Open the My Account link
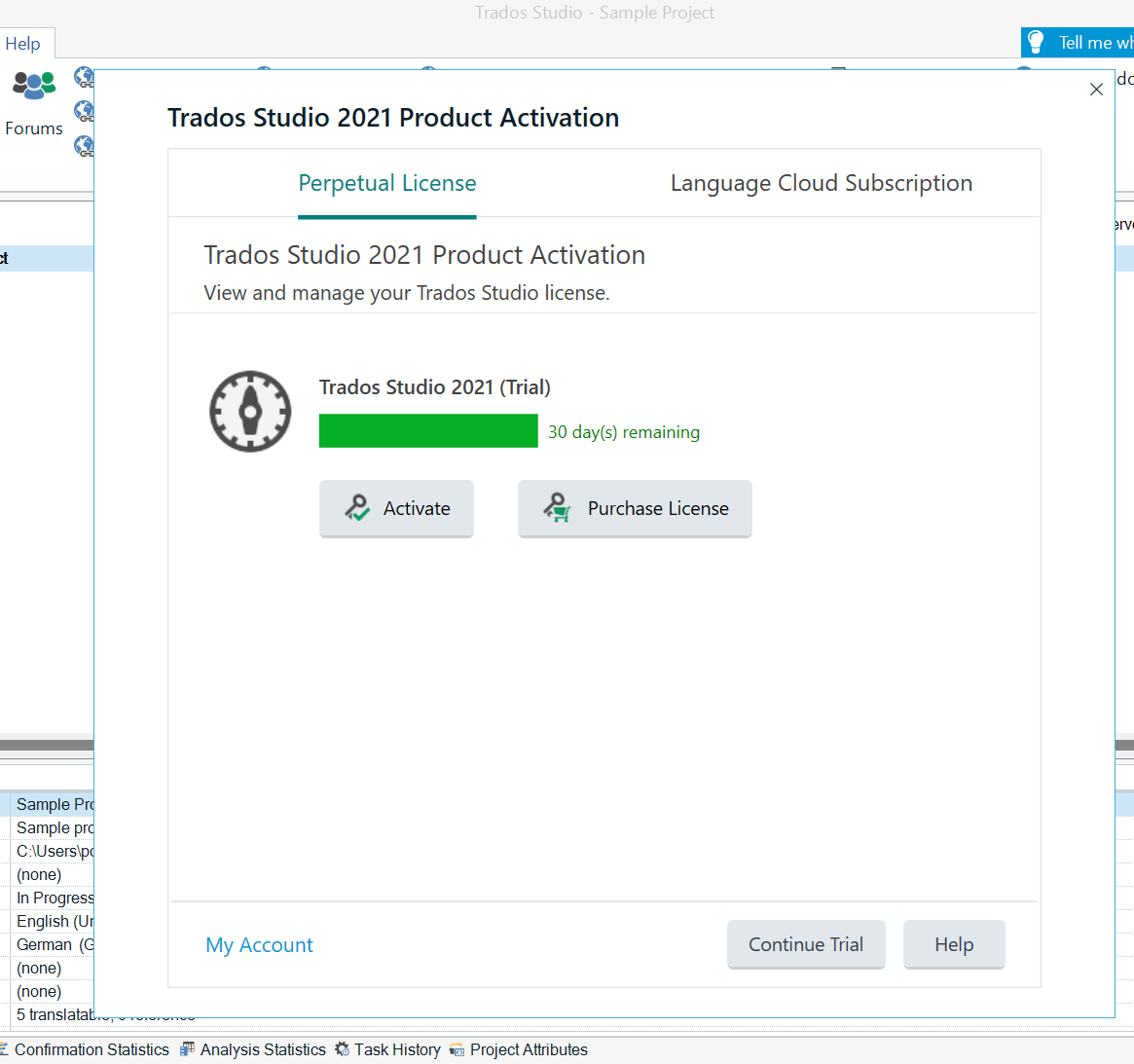This screenshot has width=1134, height=1064. coord(259,944)
